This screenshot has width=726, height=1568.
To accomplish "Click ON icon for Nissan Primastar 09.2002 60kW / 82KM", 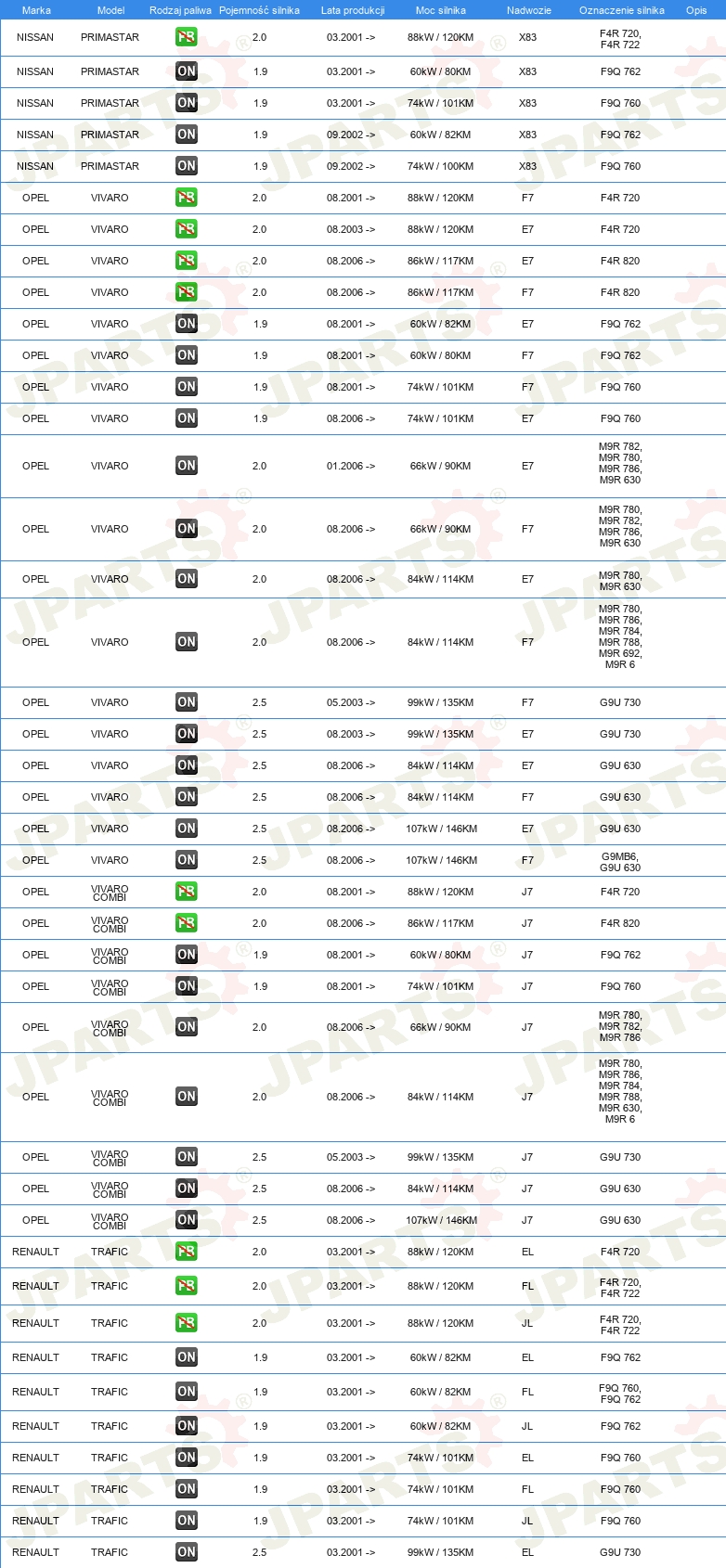I will coord(187,135).
